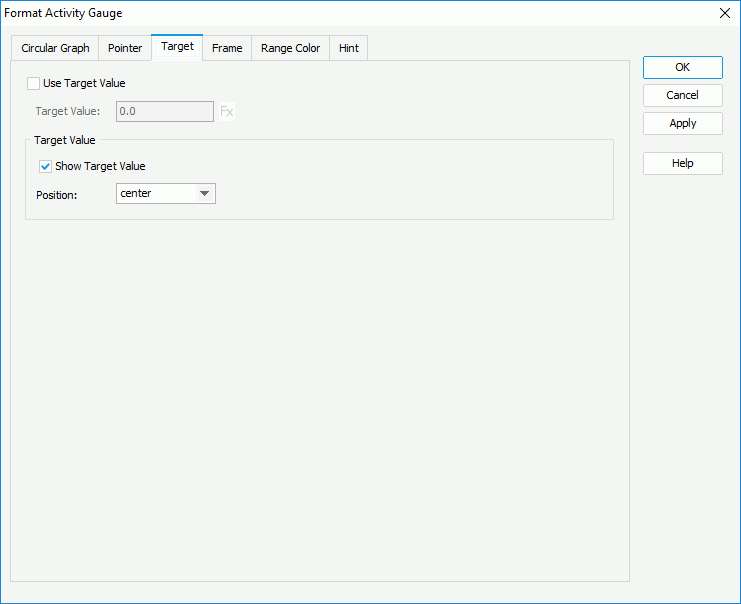Click the Position label

pyautogui.click(x=56, y=194)
